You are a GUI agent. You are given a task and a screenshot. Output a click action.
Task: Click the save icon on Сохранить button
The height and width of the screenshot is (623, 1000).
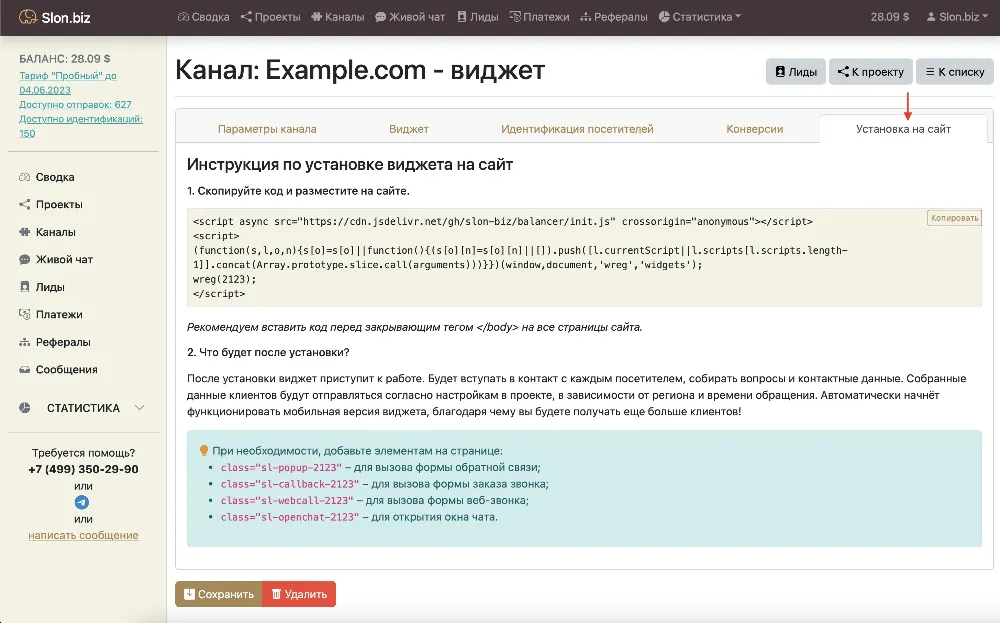pyautogui.click(x=189, y=594)
